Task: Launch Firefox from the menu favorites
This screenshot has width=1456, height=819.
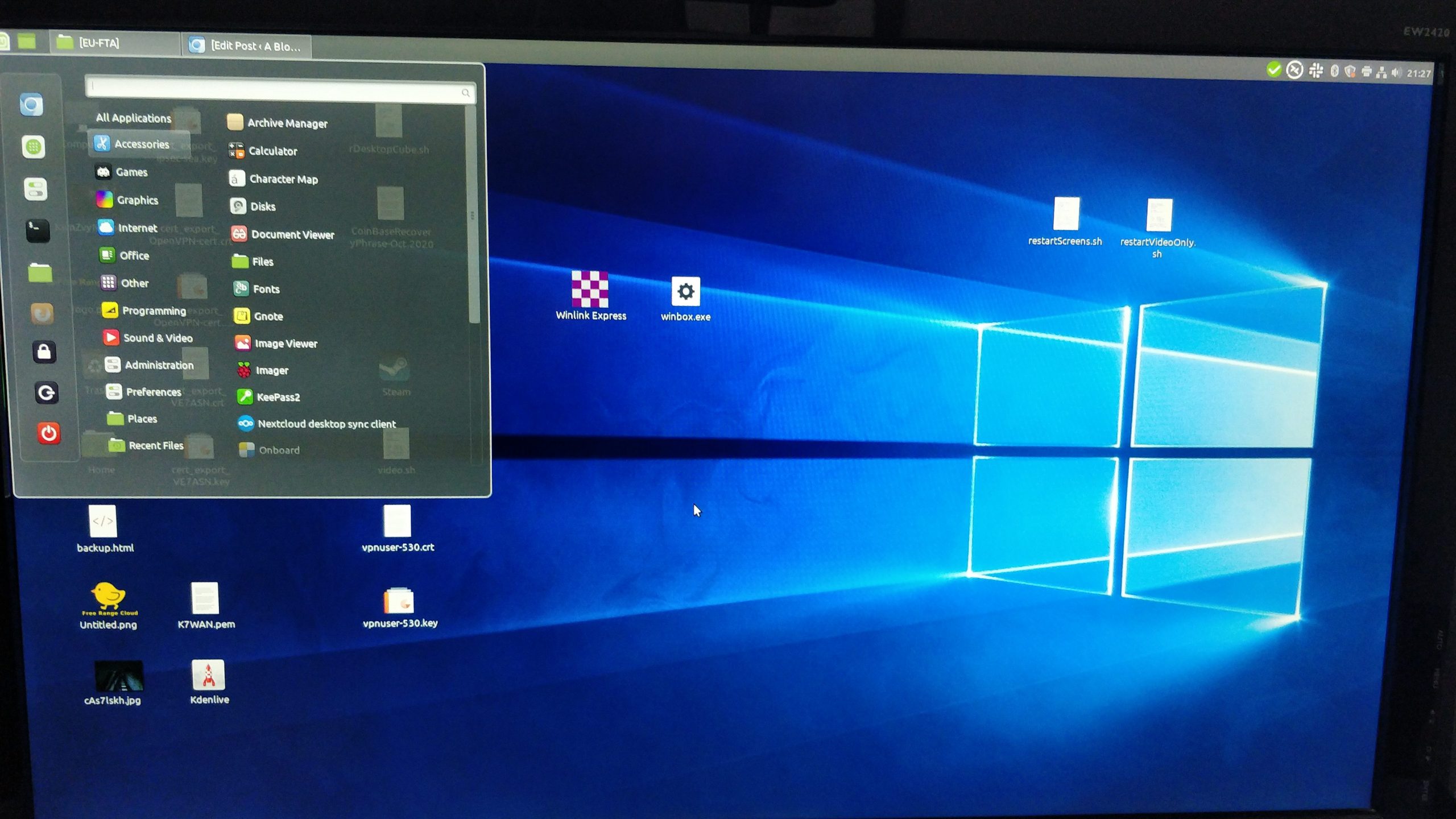Action: 42,313
